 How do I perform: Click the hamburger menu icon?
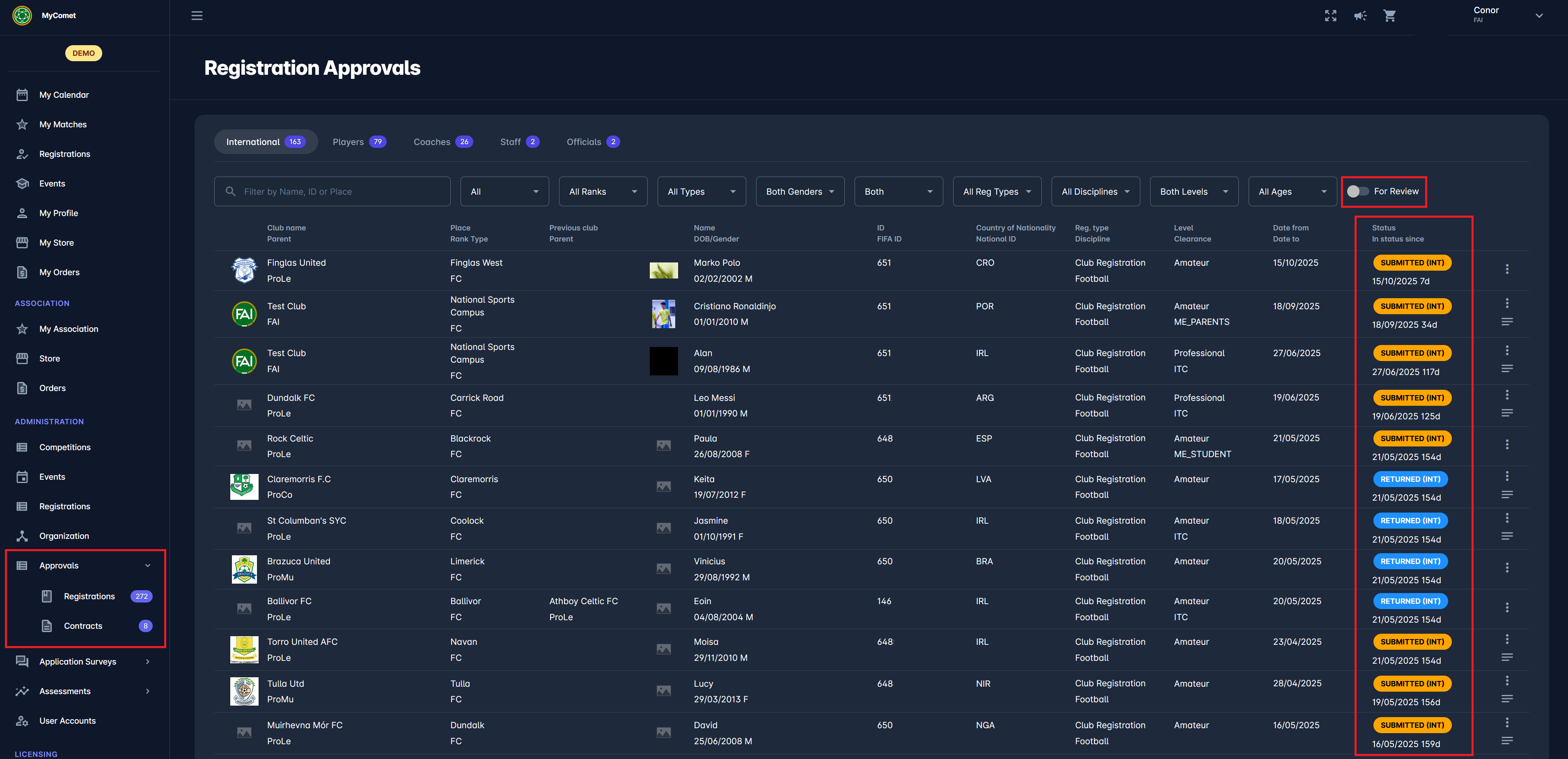coord(197,16)
